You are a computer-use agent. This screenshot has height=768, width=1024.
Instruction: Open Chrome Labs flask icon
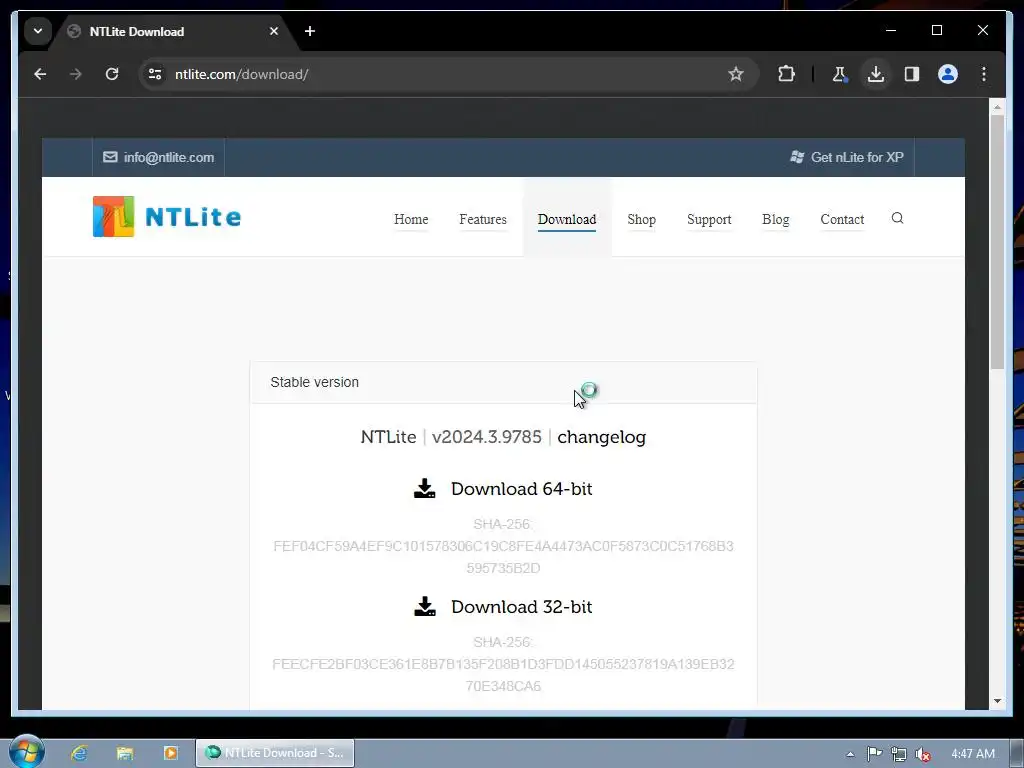tap(840, 74)
